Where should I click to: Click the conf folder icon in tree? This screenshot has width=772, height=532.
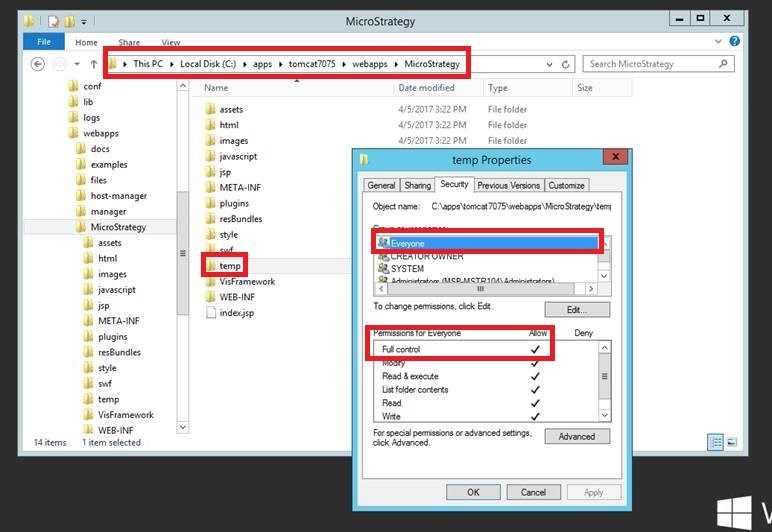(73, 86)
